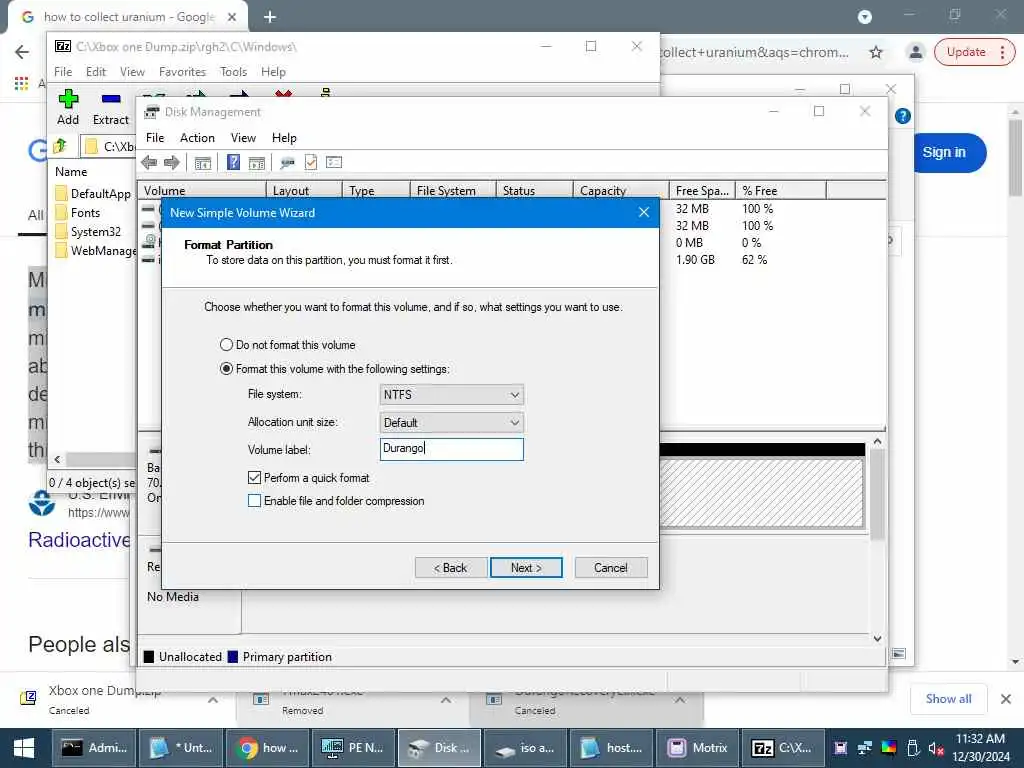This screenshot has width=1024, height=768.
Task: Click the < Back button in wizard
Action: (451, 568)
